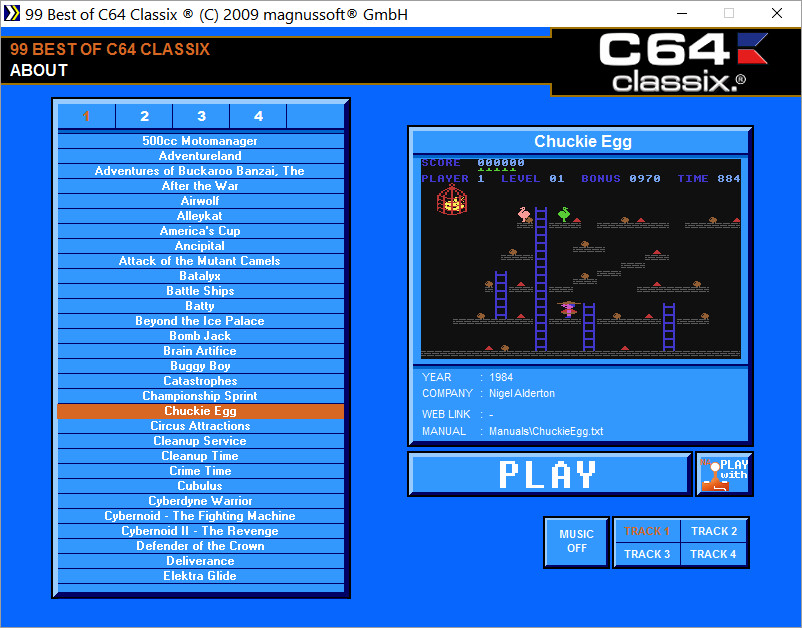
Task: Minimize the C64 Classix window
Action: (682, 13)
